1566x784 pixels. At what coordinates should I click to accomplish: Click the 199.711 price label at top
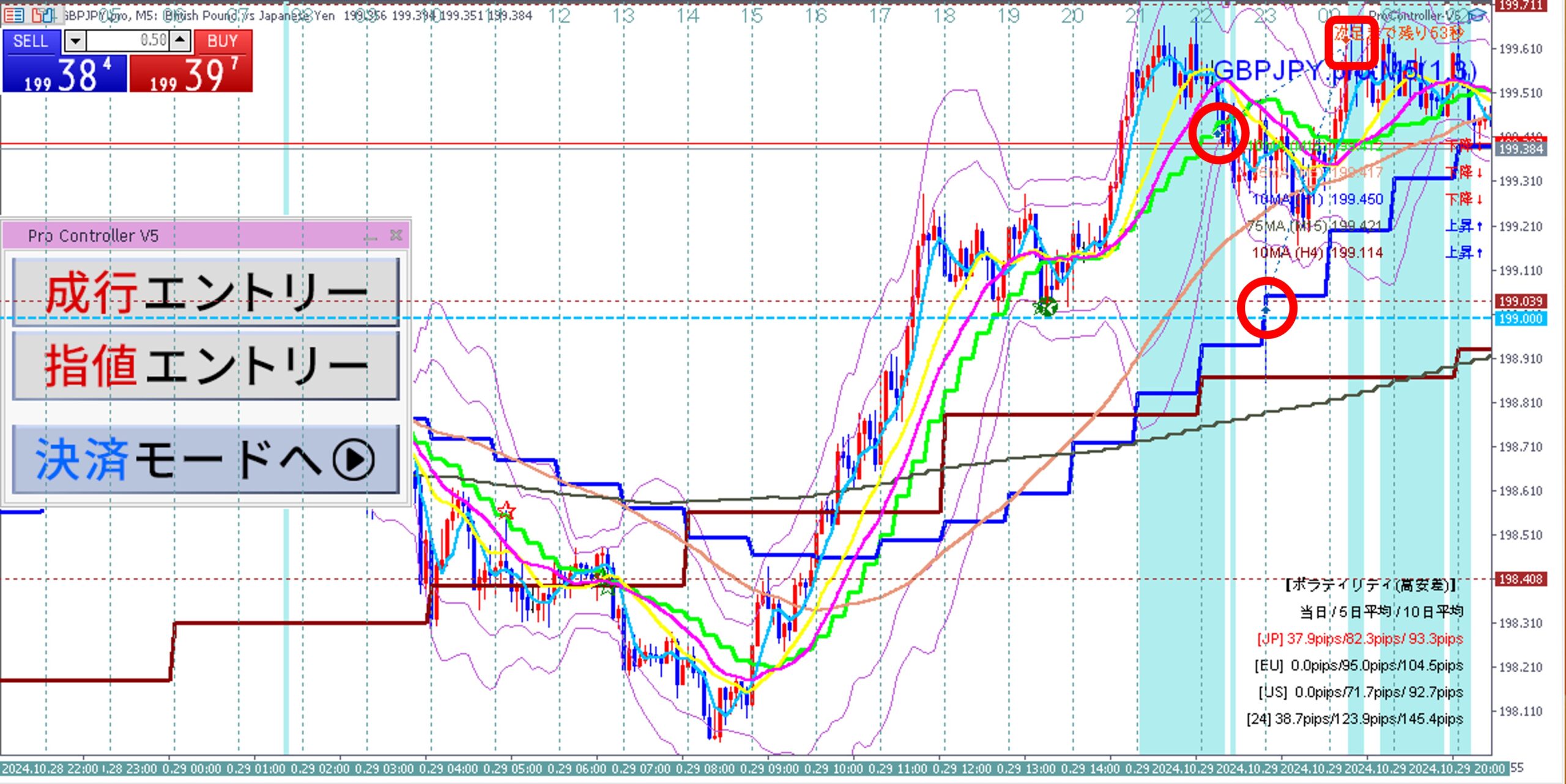click(x=1521, y=6)
